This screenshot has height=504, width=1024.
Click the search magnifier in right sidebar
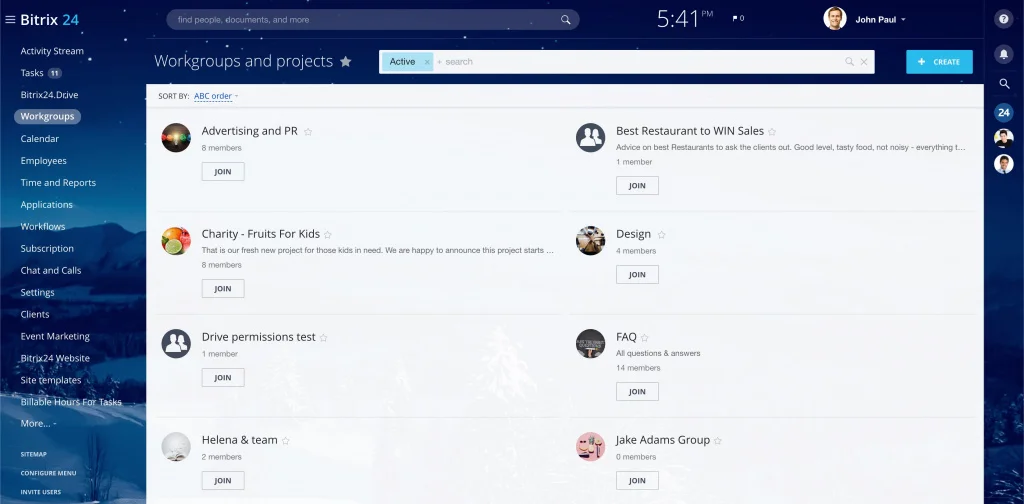coord(1004,84)
